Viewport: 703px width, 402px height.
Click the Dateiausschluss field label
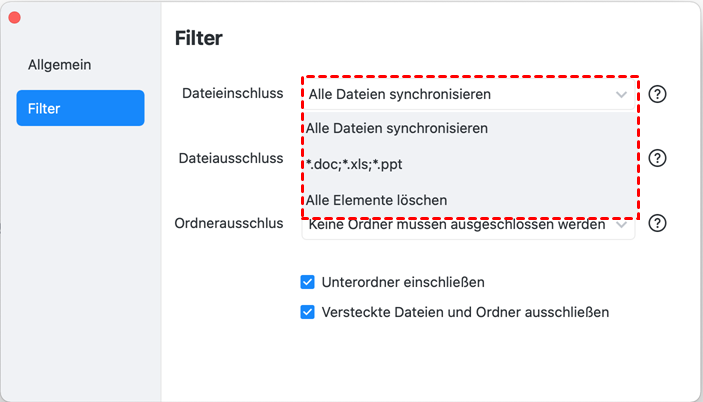coord(230,158)
